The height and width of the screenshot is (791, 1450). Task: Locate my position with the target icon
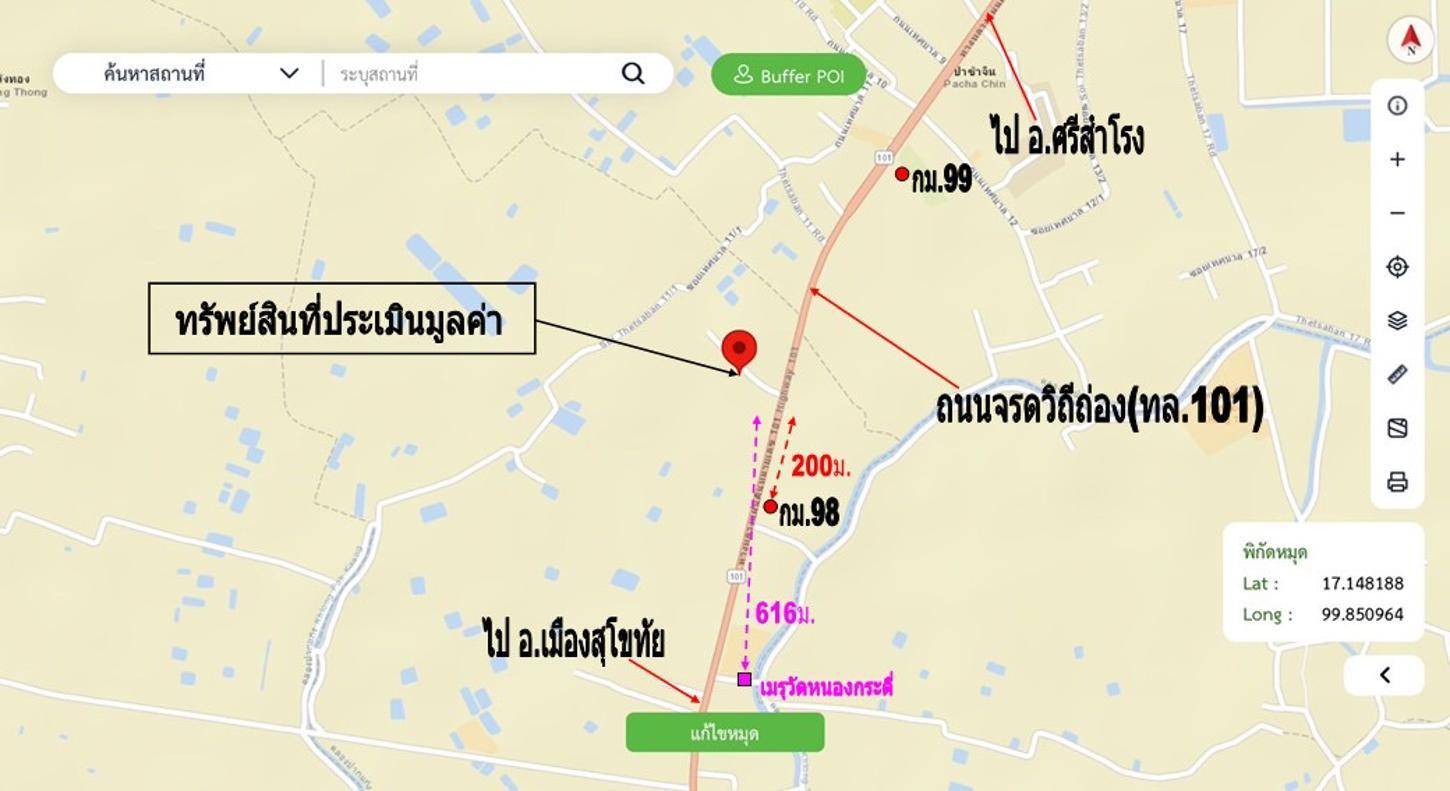[x=1397, y=267]
